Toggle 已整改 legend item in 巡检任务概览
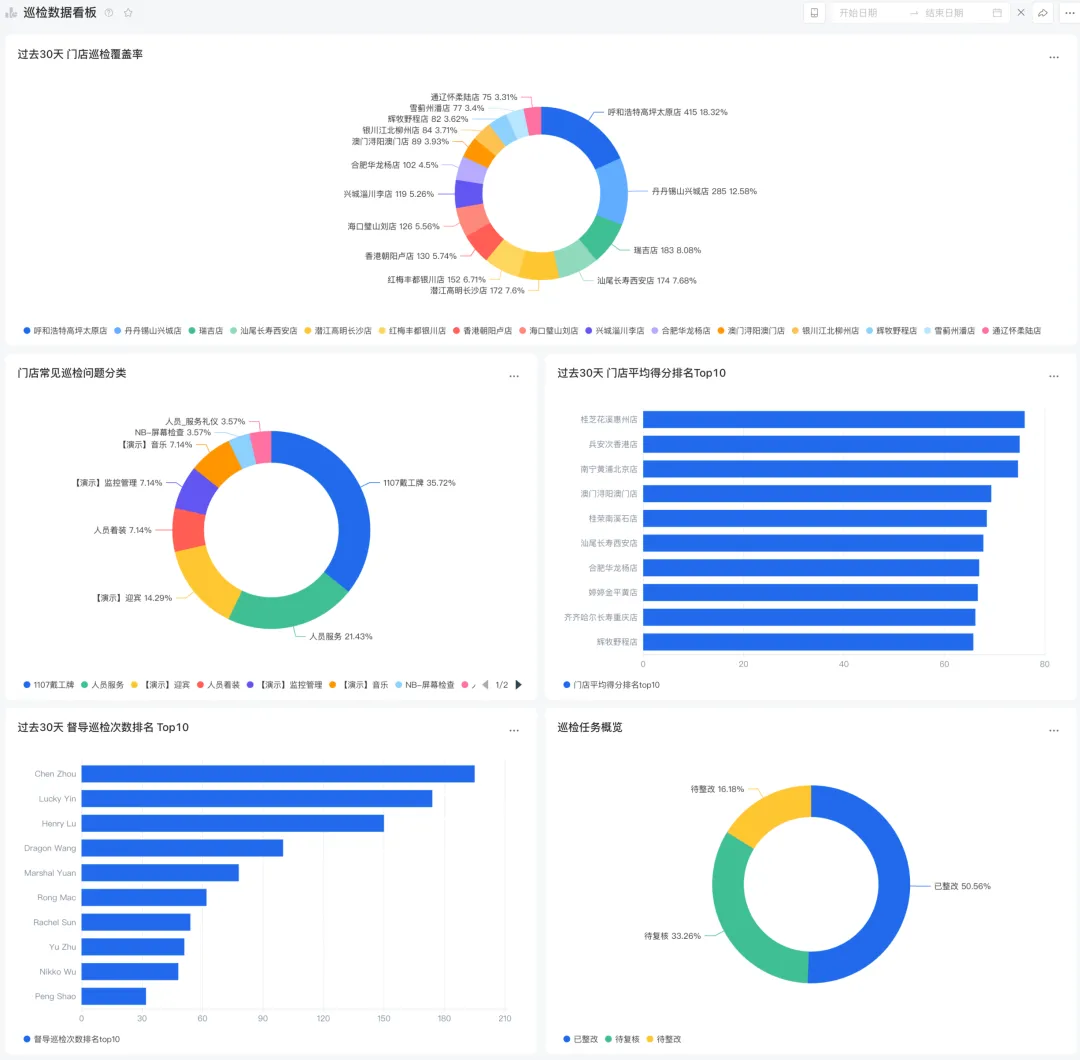 [581, 1039]
